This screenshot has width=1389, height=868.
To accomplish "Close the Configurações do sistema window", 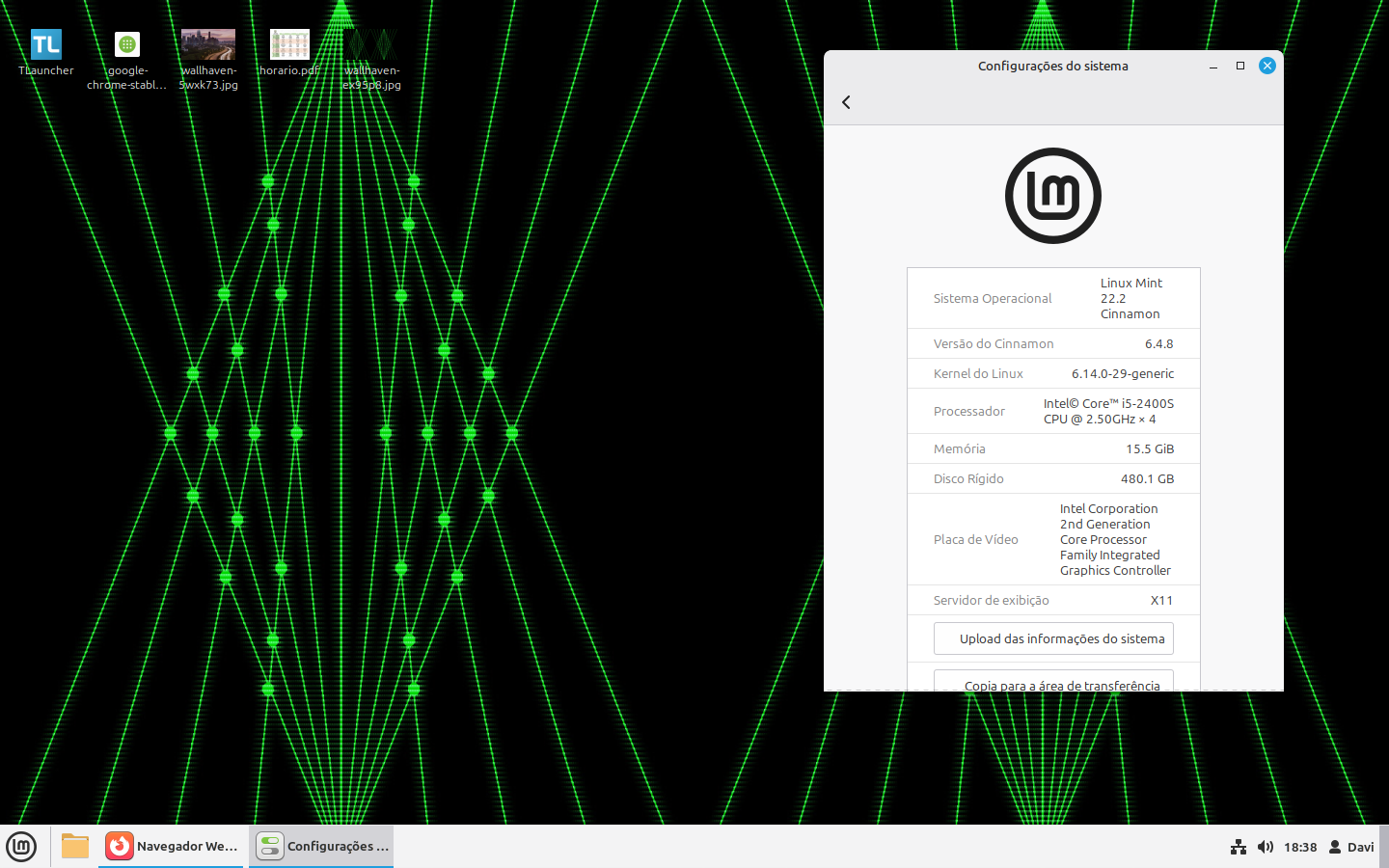I will (1267, 66).
